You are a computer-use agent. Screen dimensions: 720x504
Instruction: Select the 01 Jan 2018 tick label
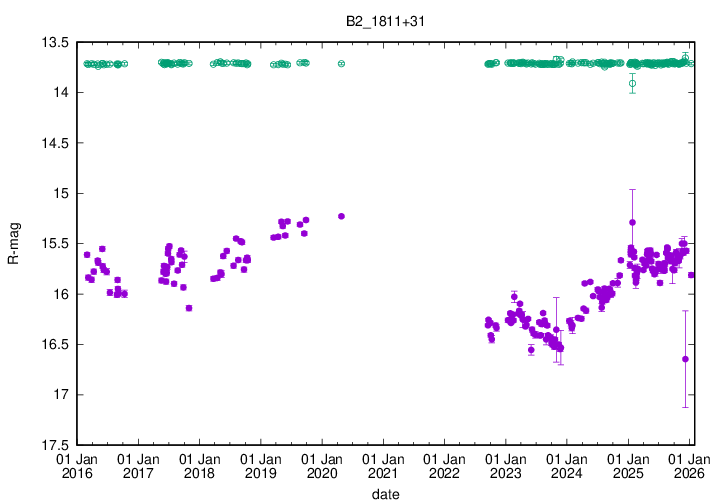click(x=198, y=466)
